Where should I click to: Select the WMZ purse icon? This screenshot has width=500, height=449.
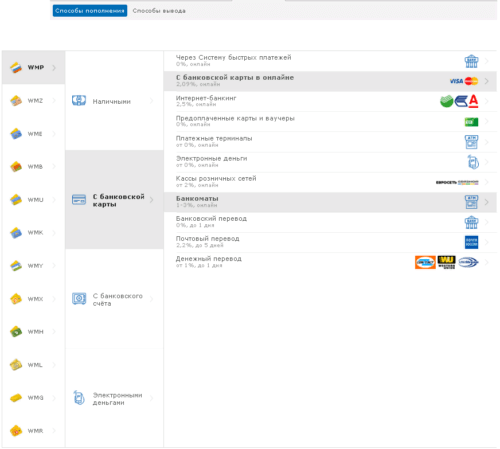coord(16,101)
